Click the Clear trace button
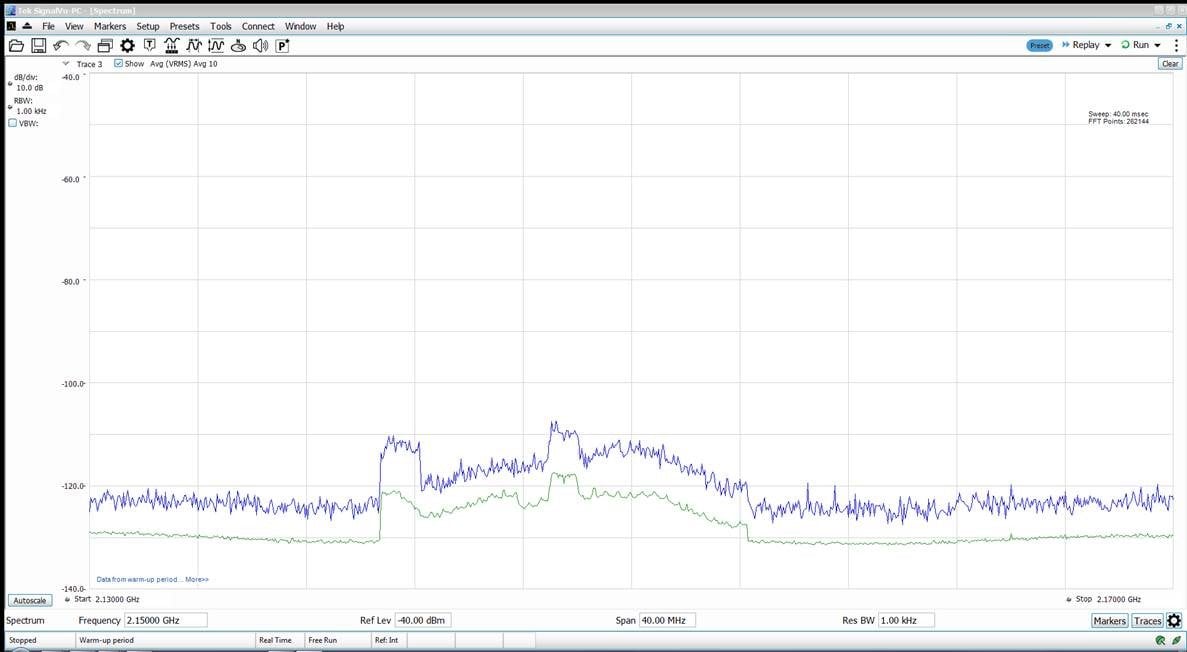Screen dimensions: 1187x652 1169,63
